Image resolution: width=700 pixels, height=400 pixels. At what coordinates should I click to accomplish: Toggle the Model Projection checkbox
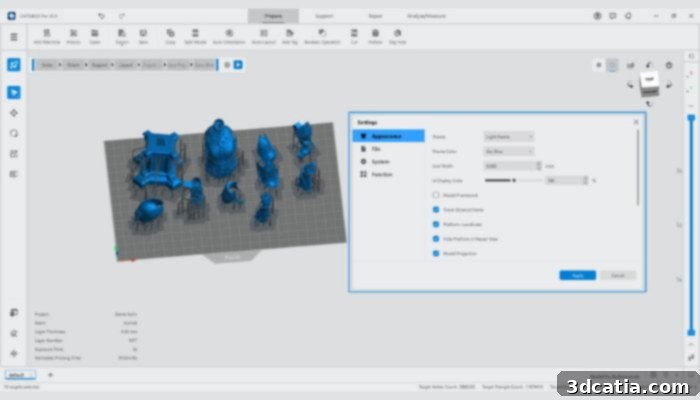[436, 254]
